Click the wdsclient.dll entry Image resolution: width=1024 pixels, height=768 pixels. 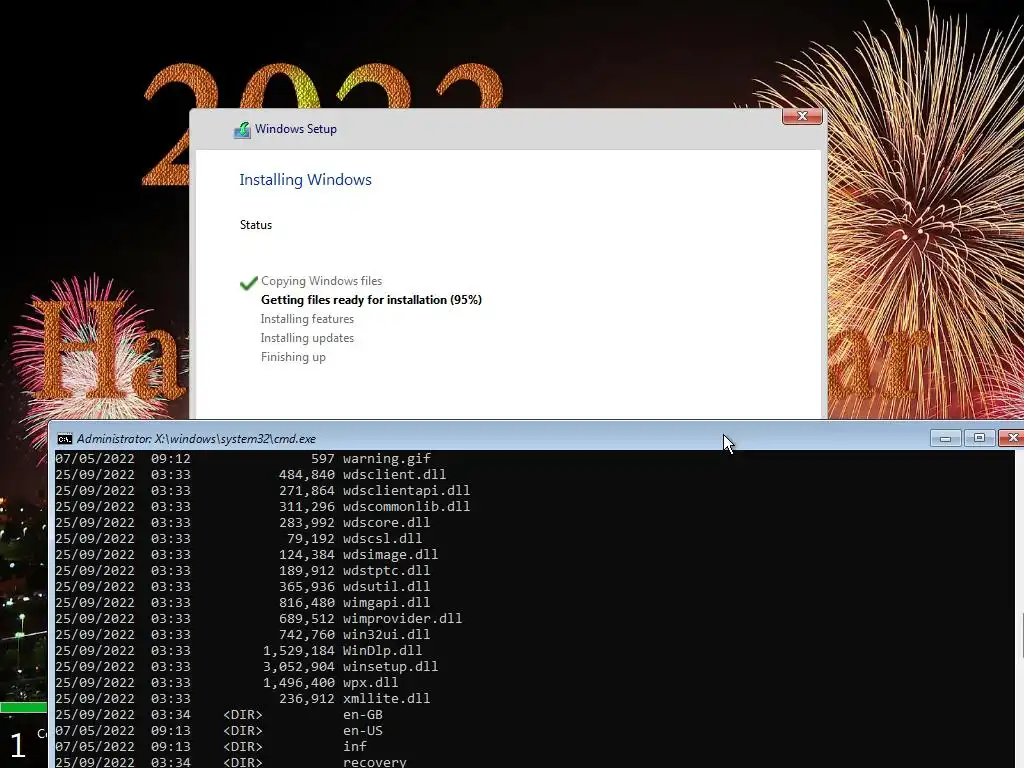pyautogui.click(x=394, y=475)
